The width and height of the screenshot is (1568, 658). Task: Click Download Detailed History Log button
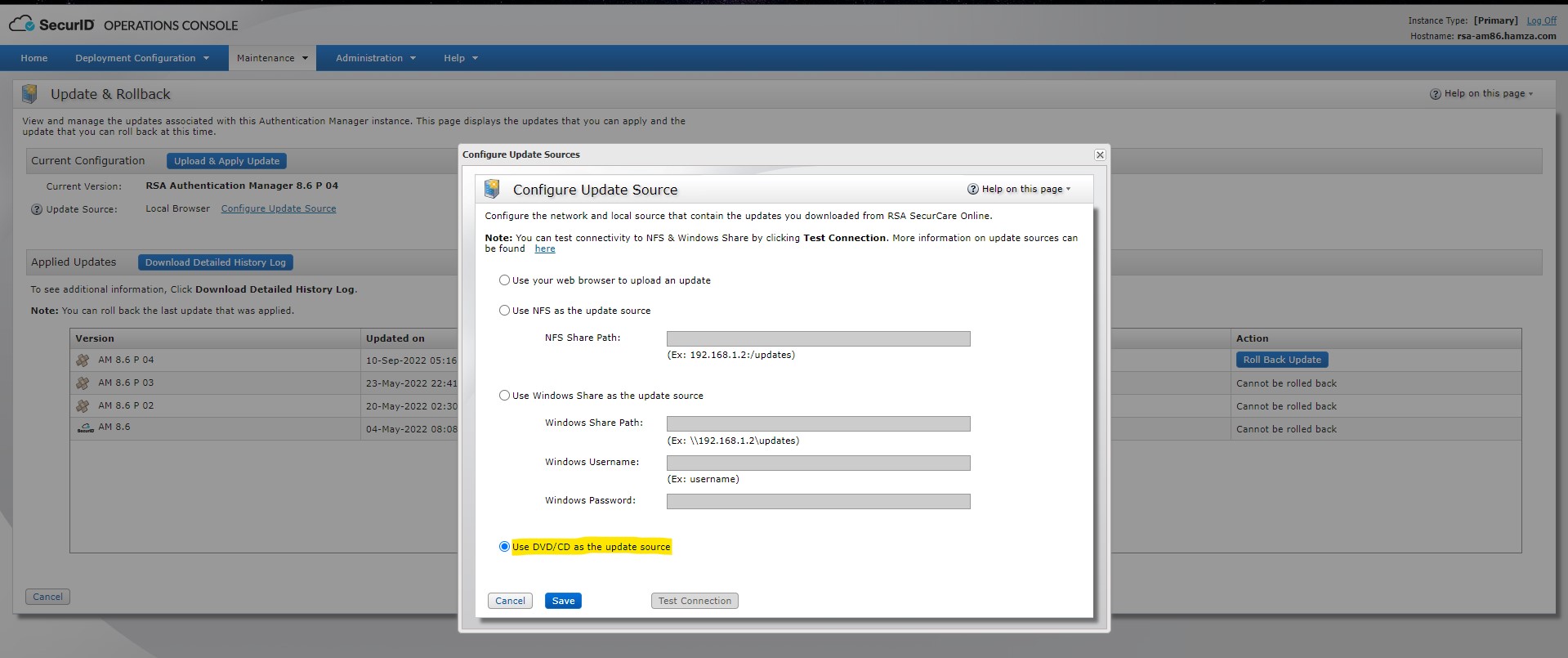[216, 262]
